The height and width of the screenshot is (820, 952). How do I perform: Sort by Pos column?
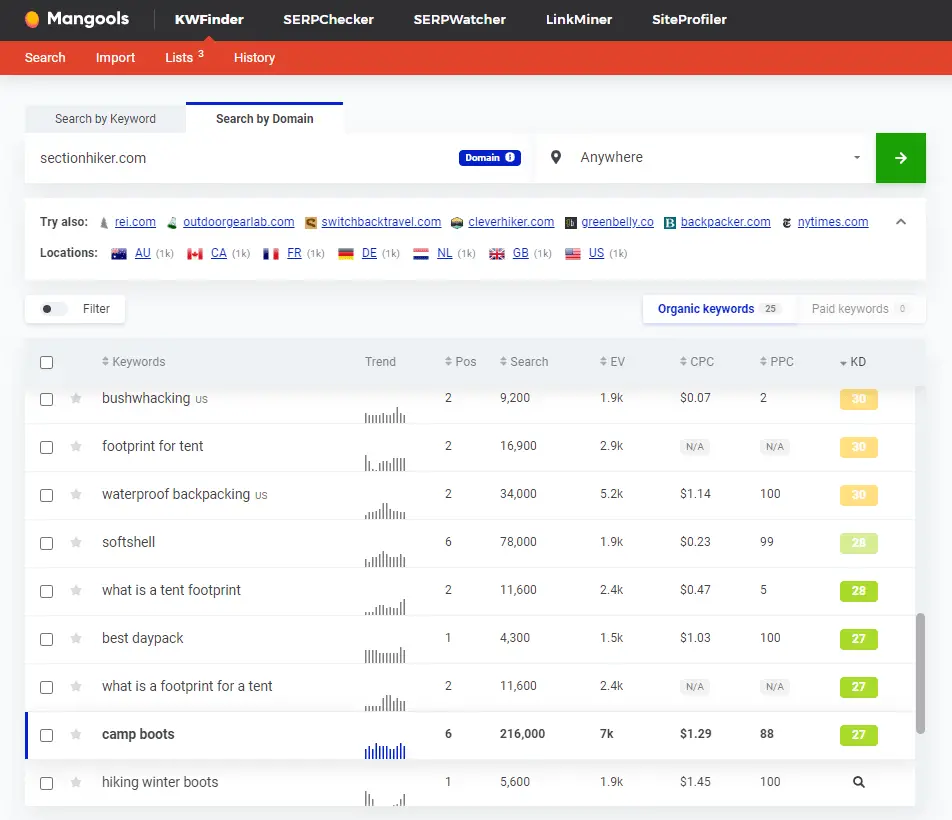pyautogui.click(x=460, y=362)
